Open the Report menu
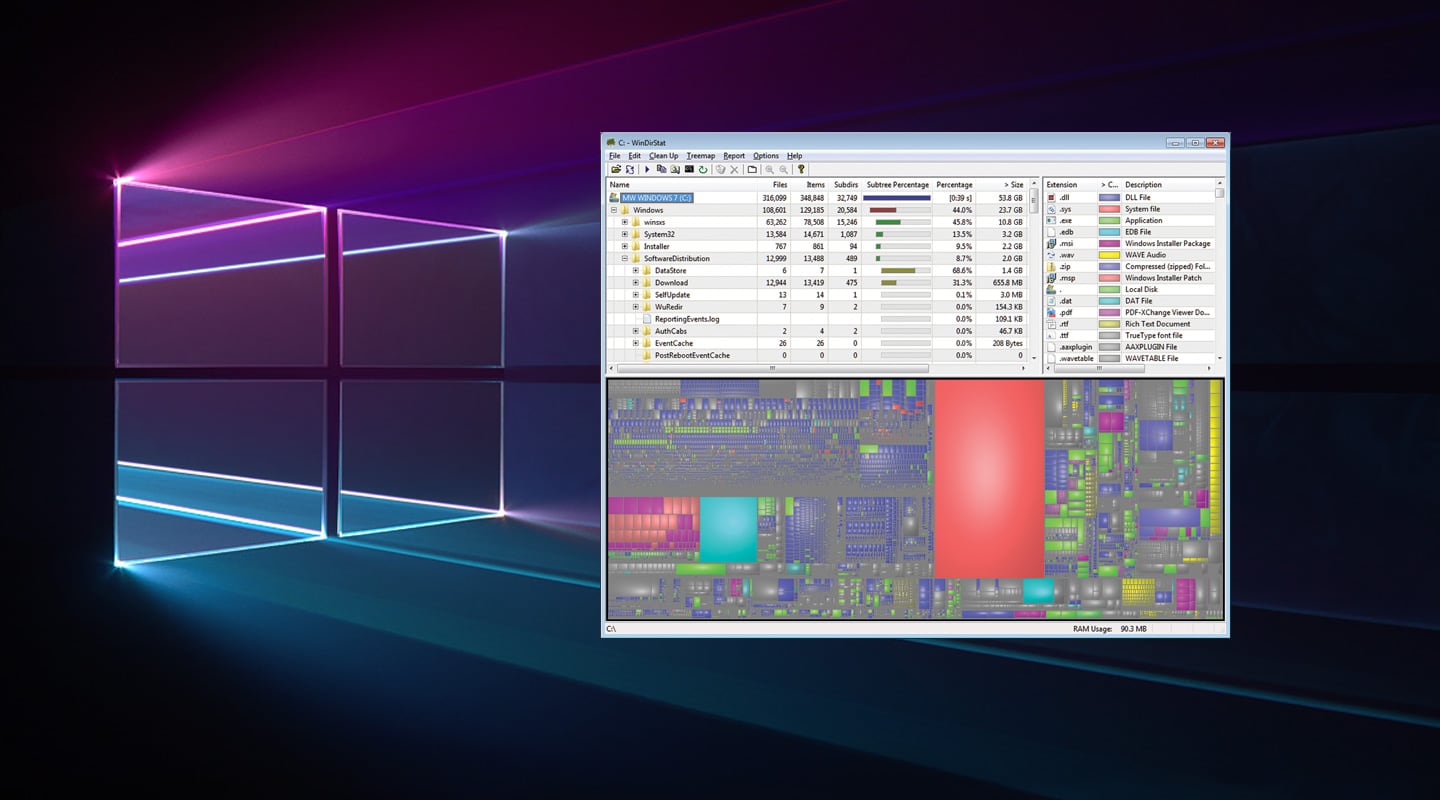Screen dimensions: 1440x800 pos(734,156)
